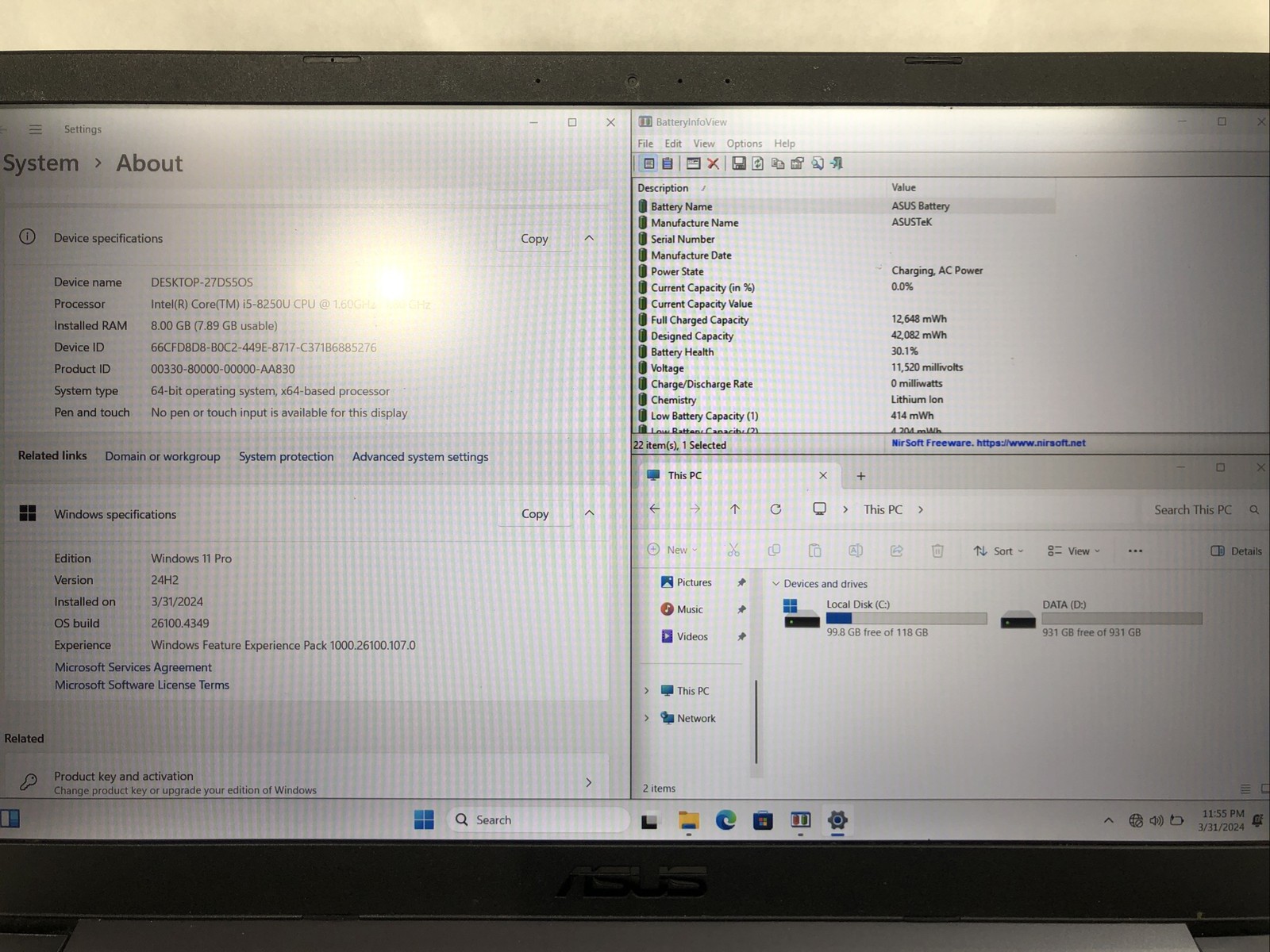Click the exit icon in BatteryInfoView toolbar

(x=837, y=163)
